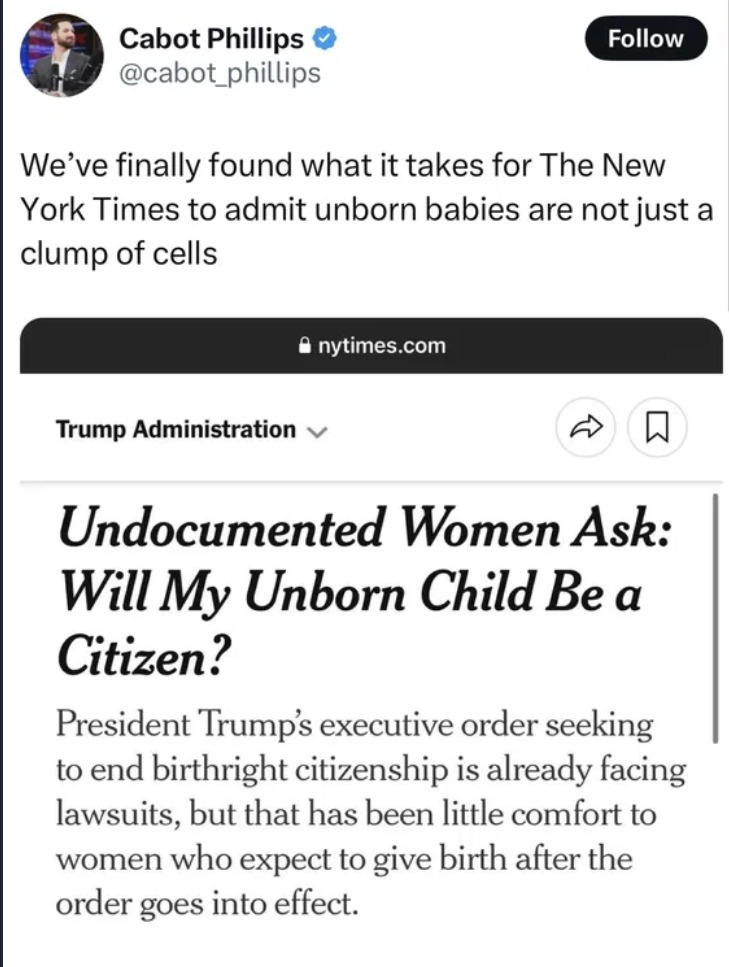Select the Trump Administration section label
729x967 pixels.
[176, 429]
